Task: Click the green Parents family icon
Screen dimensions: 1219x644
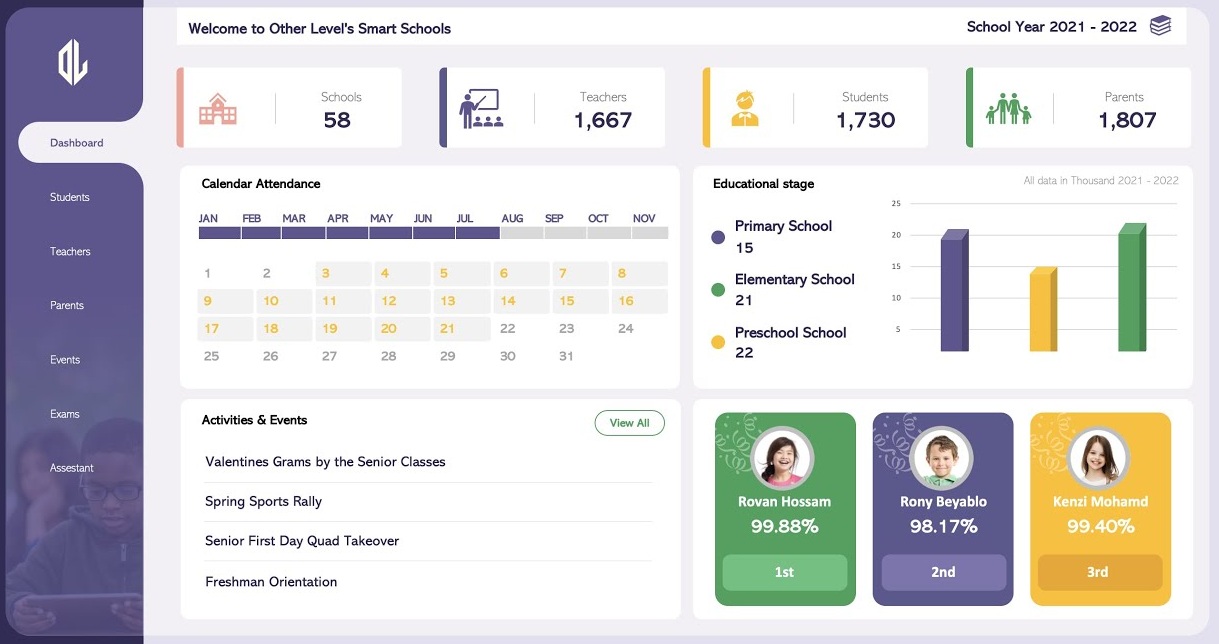Action: (1008, 107)
